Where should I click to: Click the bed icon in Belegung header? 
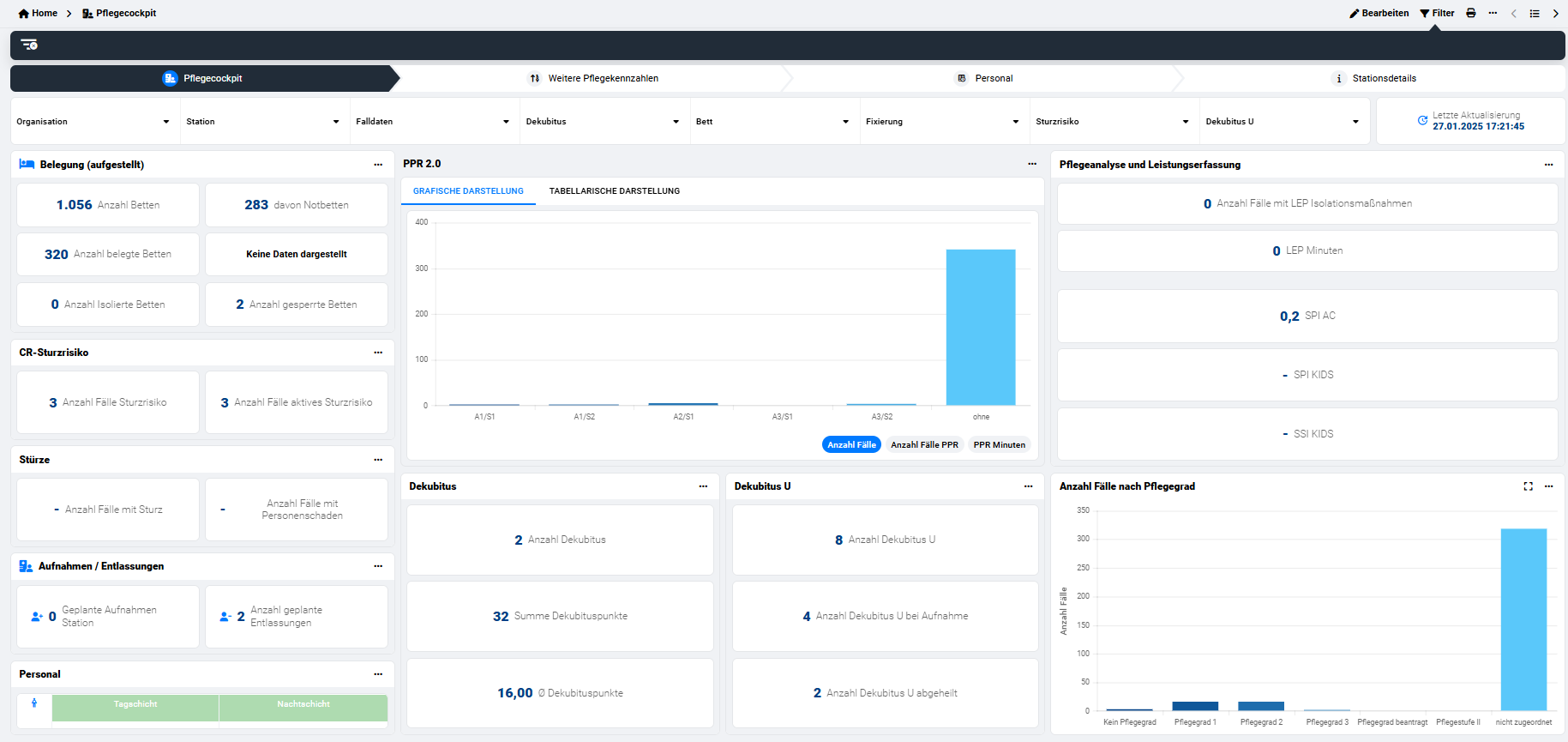pos(27,164)
